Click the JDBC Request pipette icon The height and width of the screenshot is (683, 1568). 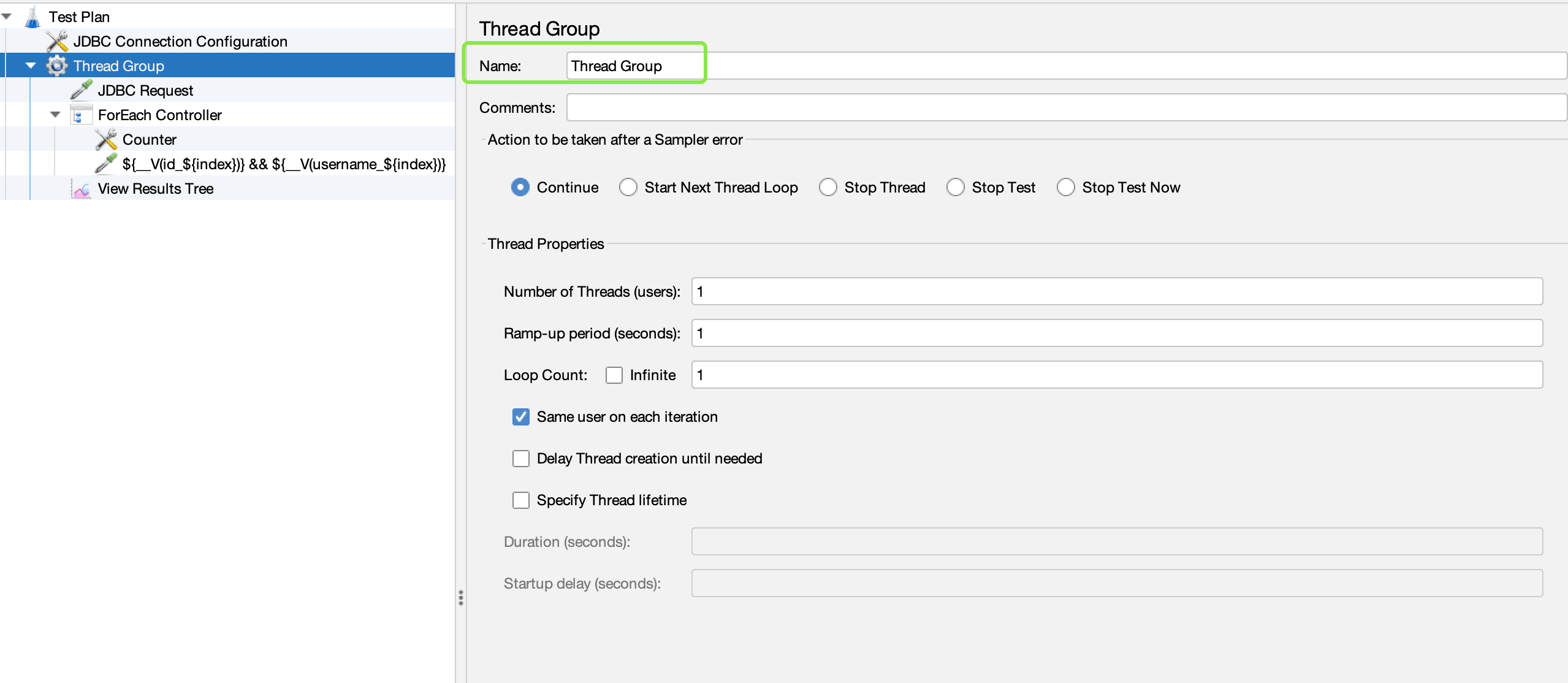pyautogui.click(x=81, y=90)
